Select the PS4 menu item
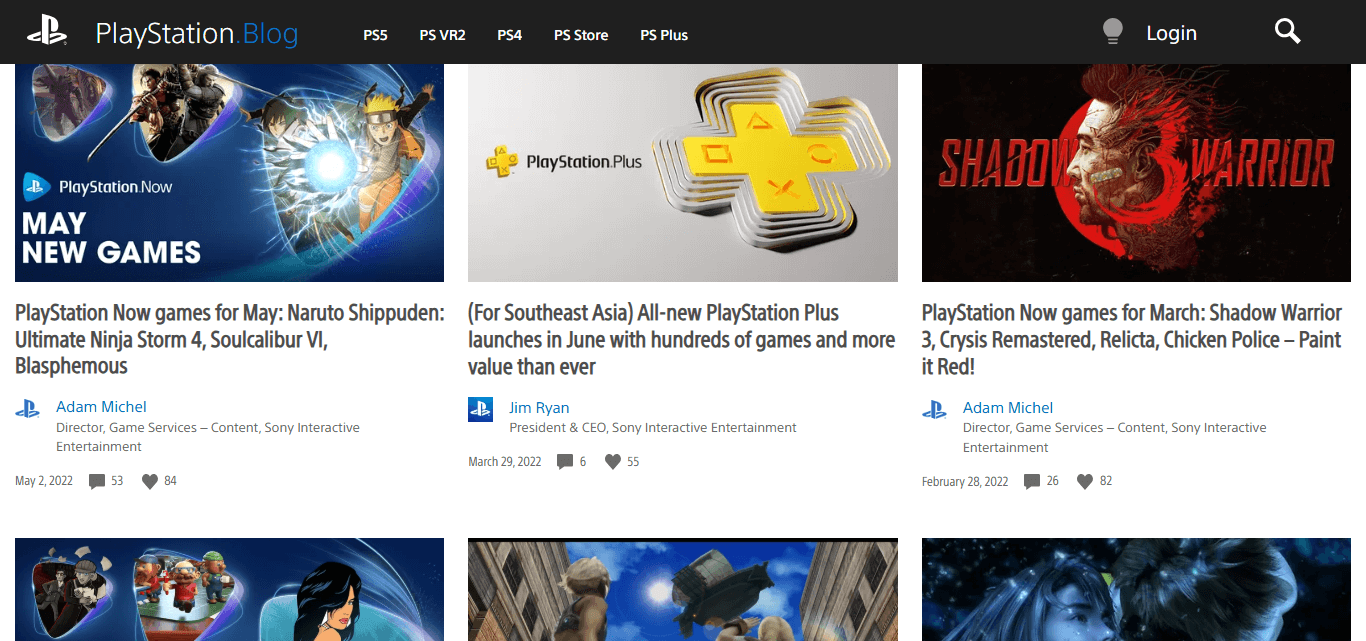Screen dimensions: 1366x641 click(510, 35)
